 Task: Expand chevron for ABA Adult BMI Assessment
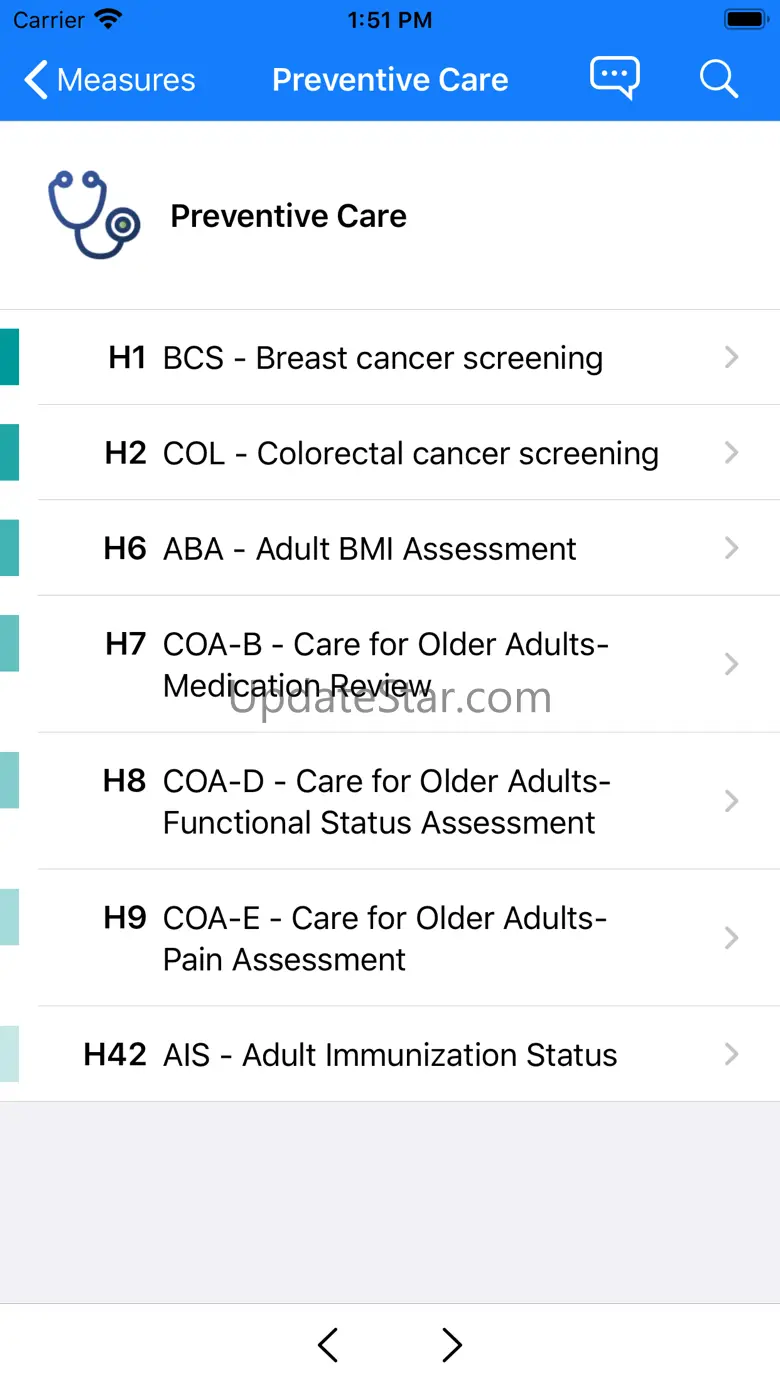(732, 548)
